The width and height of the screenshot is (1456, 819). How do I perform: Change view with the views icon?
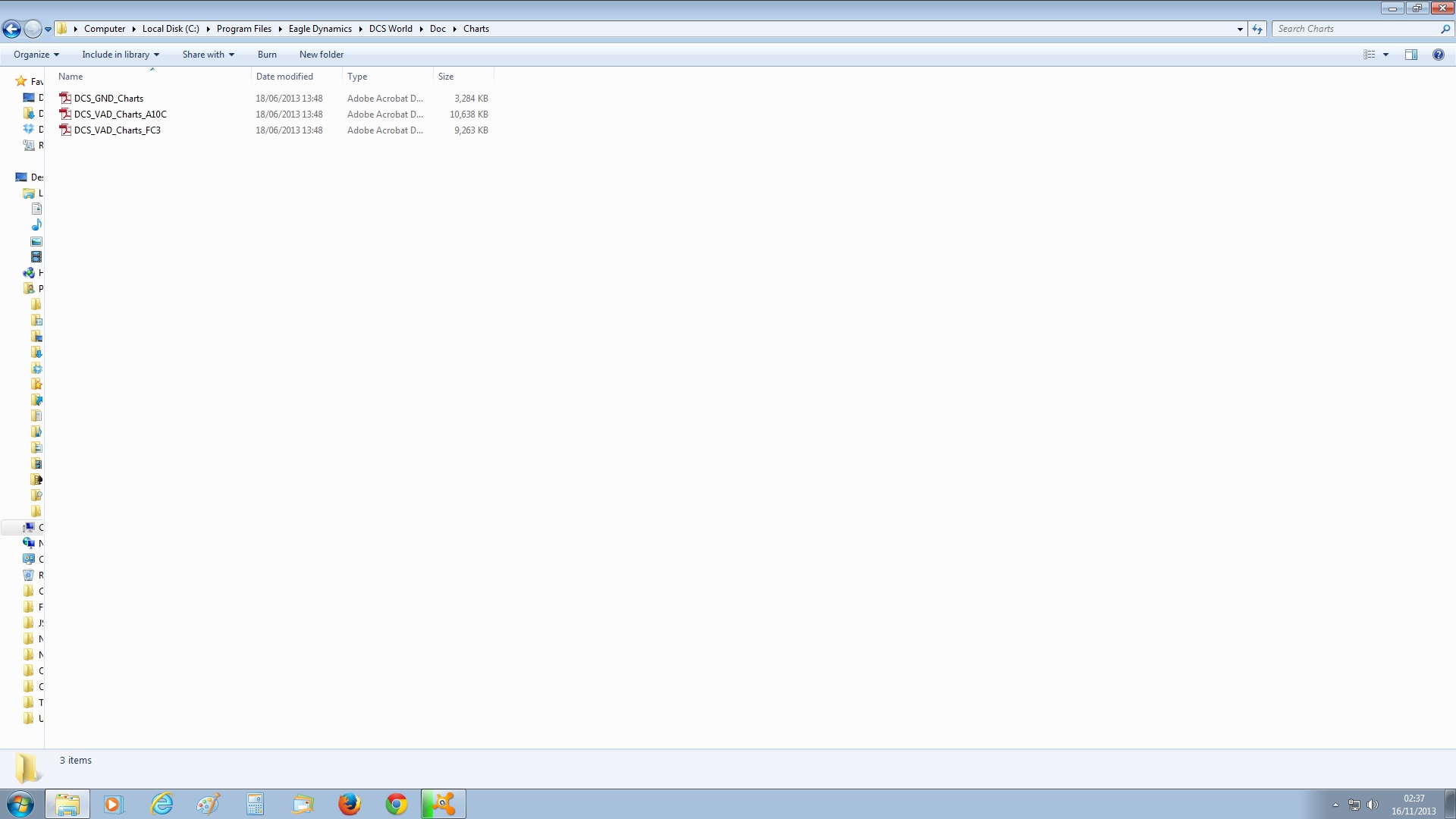tap(1369, 55)
